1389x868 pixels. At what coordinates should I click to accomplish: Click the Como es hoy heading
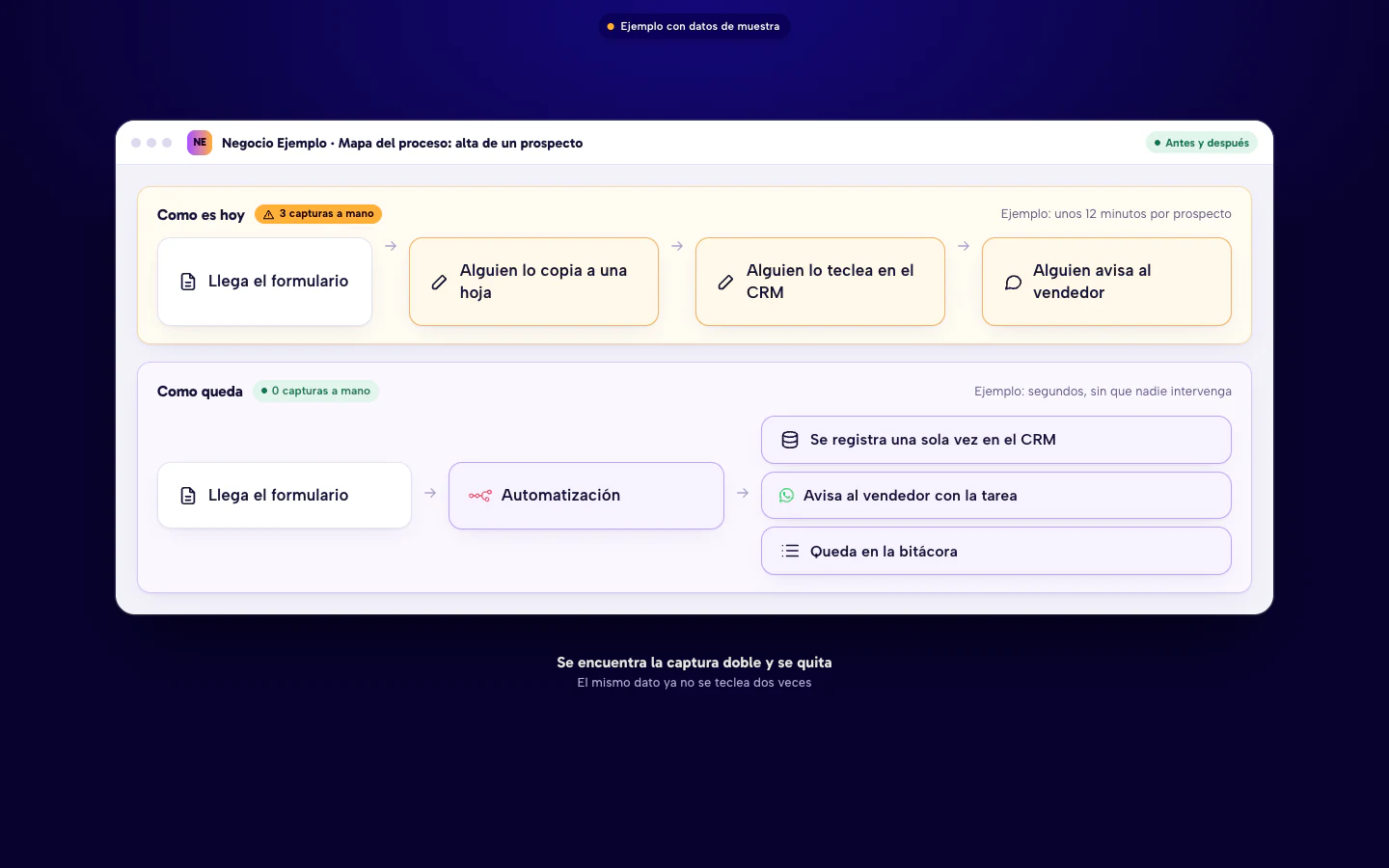tap(201, 215)
